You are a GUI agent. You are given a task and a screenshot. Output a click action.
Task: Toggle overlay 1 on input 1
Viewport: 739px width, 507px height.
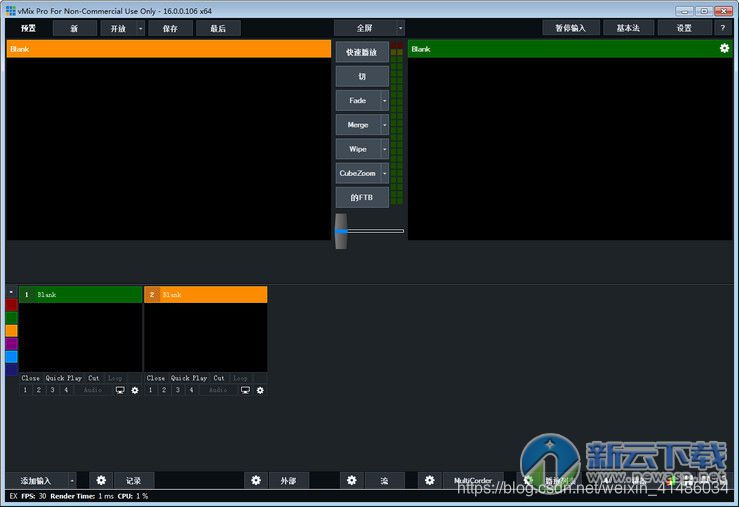(25, 390)
